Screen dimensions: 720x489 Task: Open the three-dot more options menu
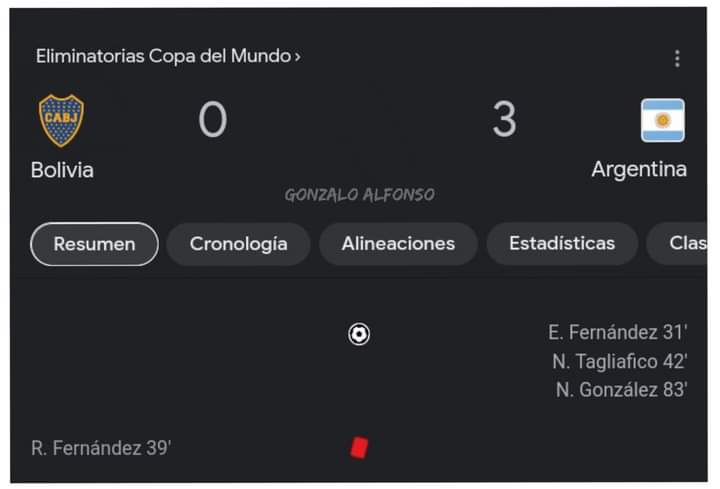point(677,58)
